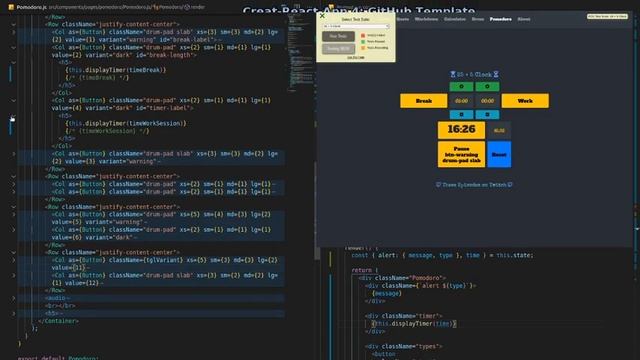Expand the folded Col with className tglVariant

(x=13, y=260)
